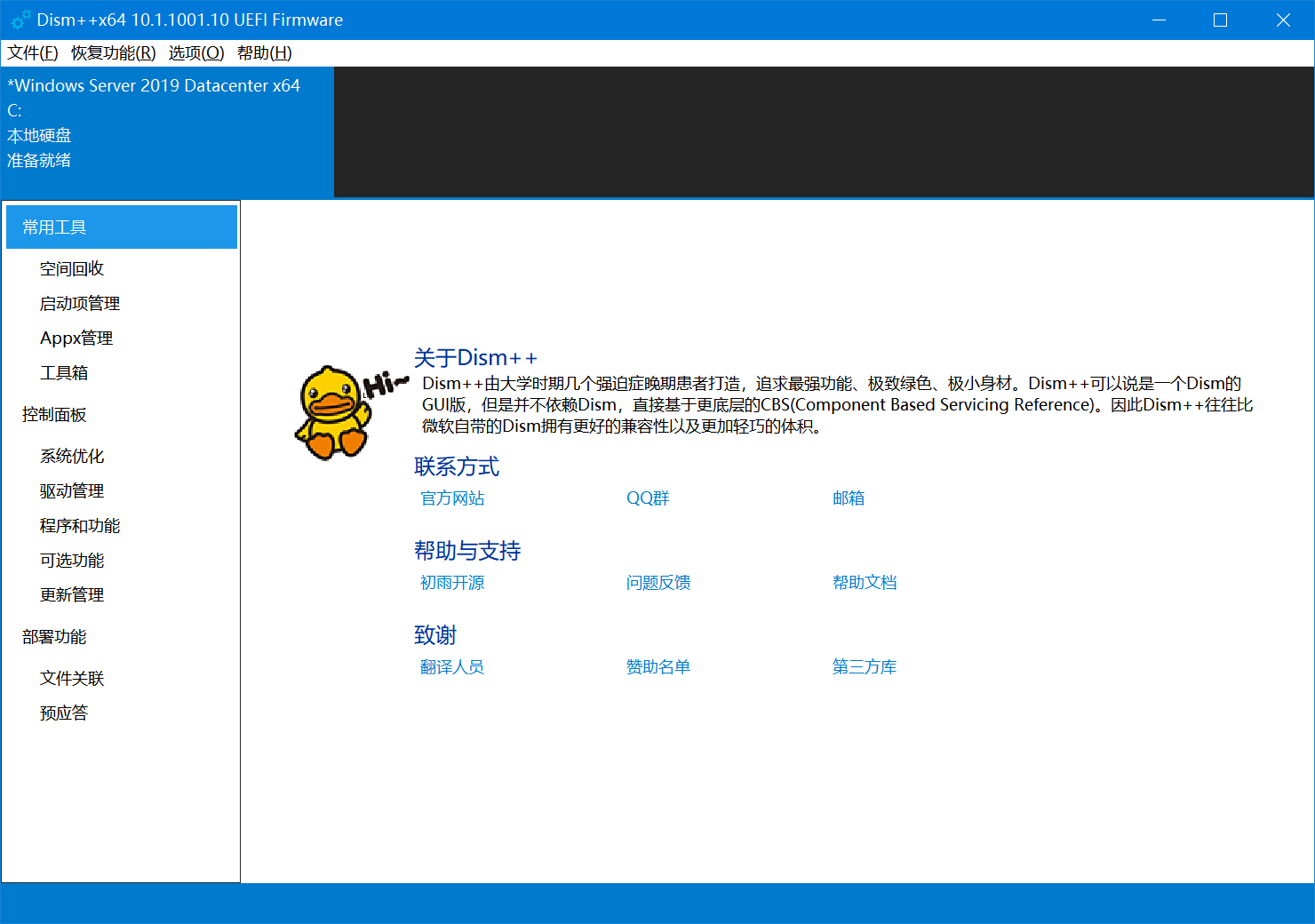Click the QQ群 link
1315x924 pixels.
pyautogui.click(x=648, y=498)
